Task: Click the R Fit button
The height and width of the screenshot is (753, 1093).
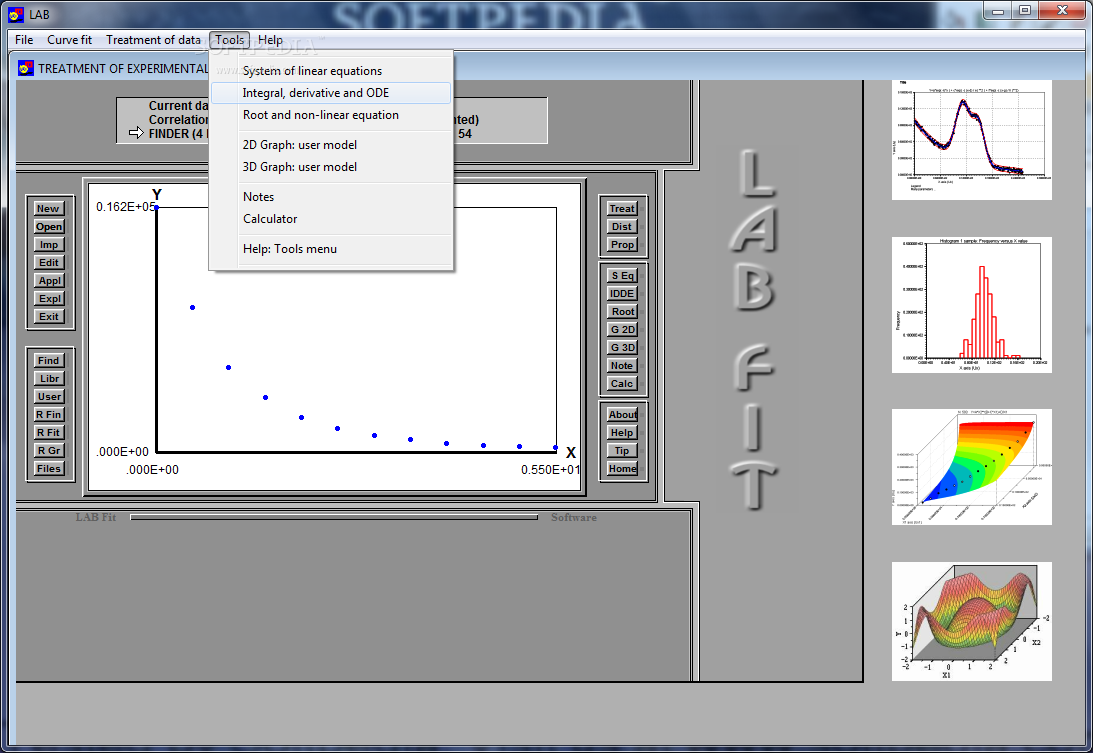Action: [x=49, y=433]
